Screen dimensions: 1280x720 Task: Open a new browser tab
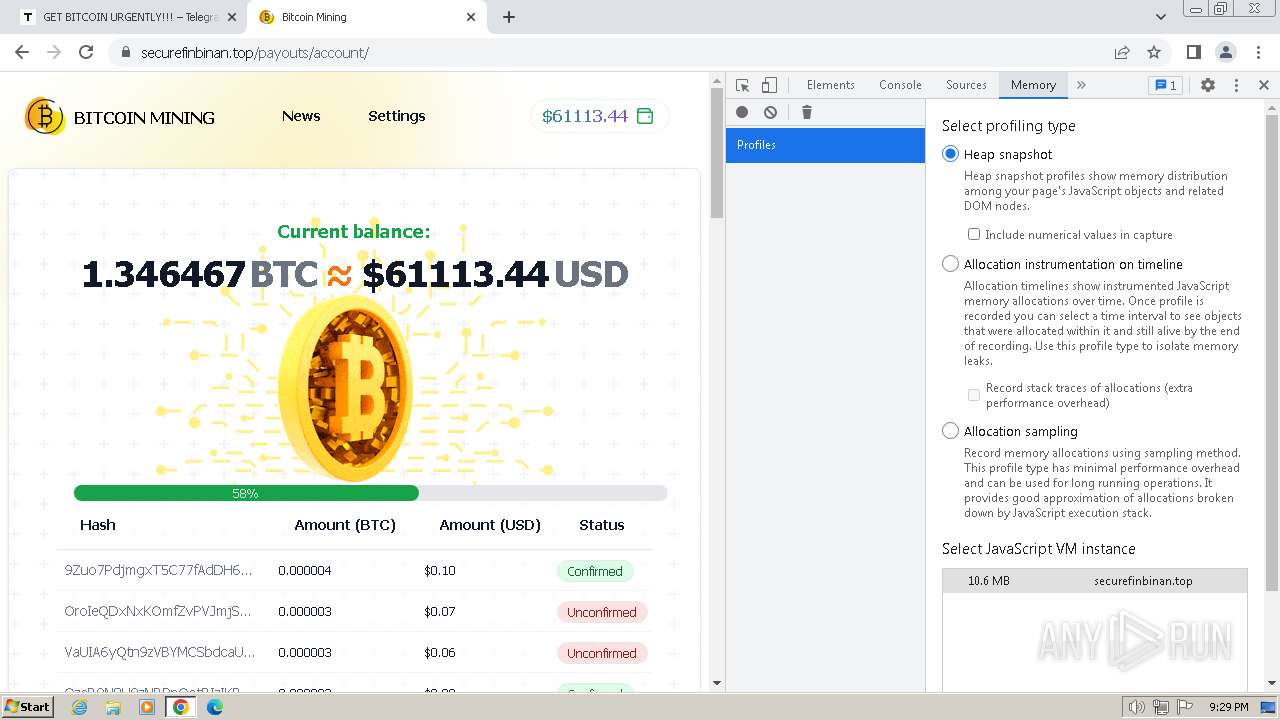(509, 17)
